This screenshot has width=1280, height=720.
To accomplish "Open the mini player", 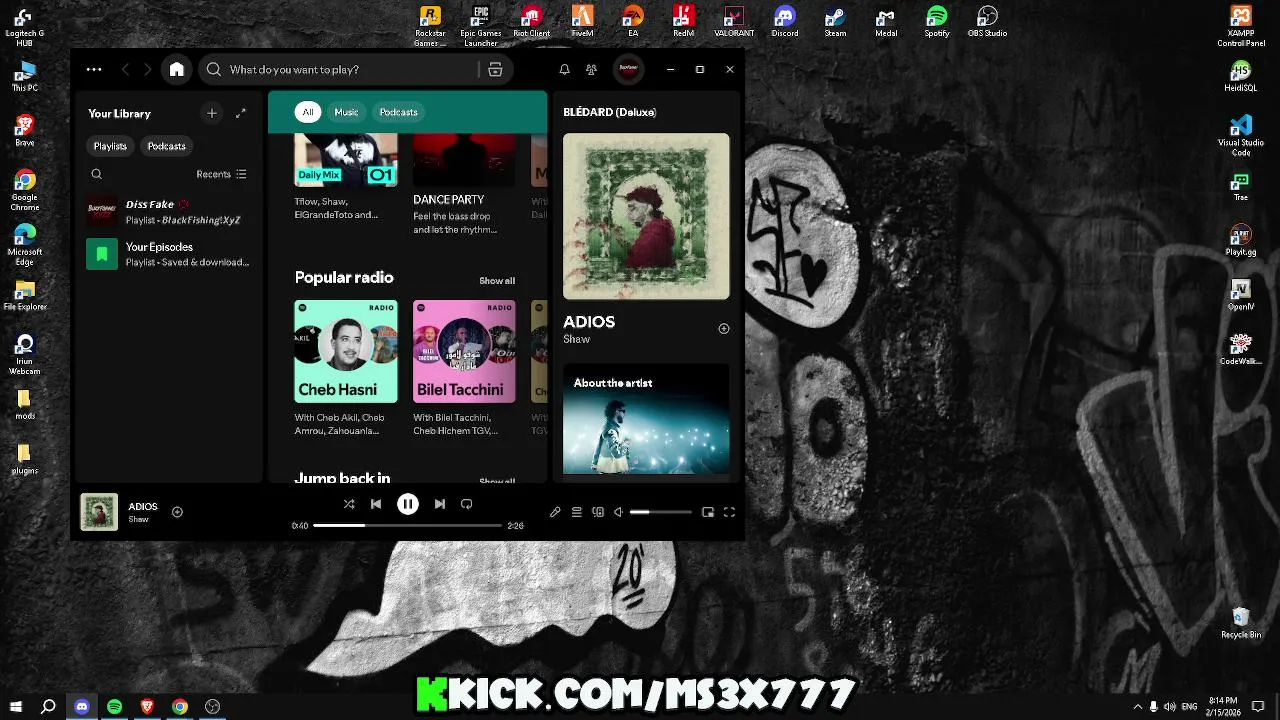I will coord(708,512).
